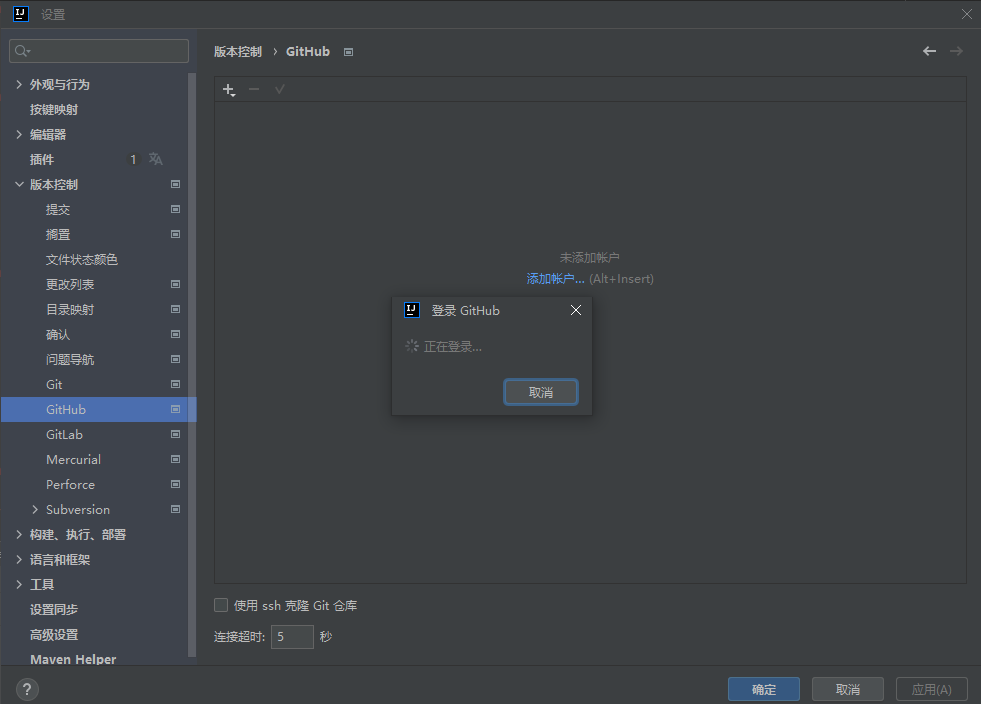The image size is (981, 704).
Task: Select 设置同步 settings page
Action: coord(54,610)
